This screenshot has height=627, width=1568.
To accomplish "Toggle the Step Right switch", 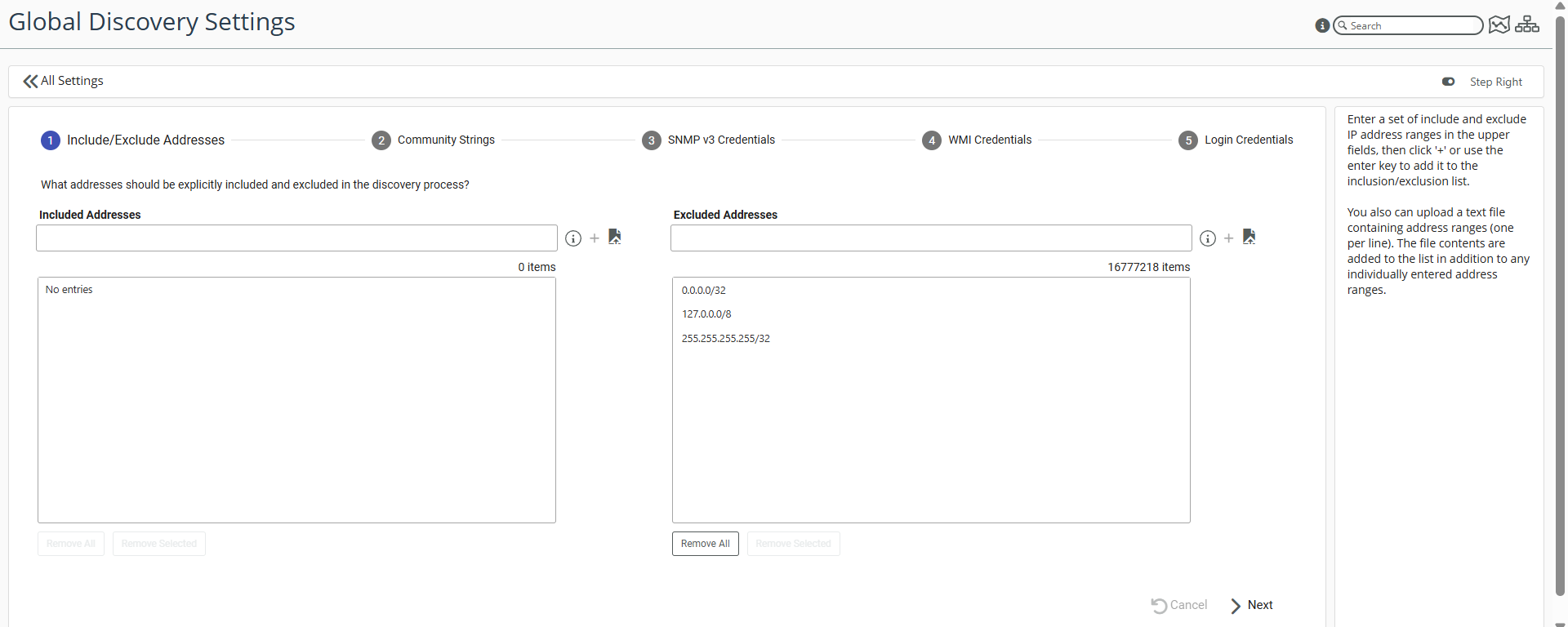I will [1448, 82].
